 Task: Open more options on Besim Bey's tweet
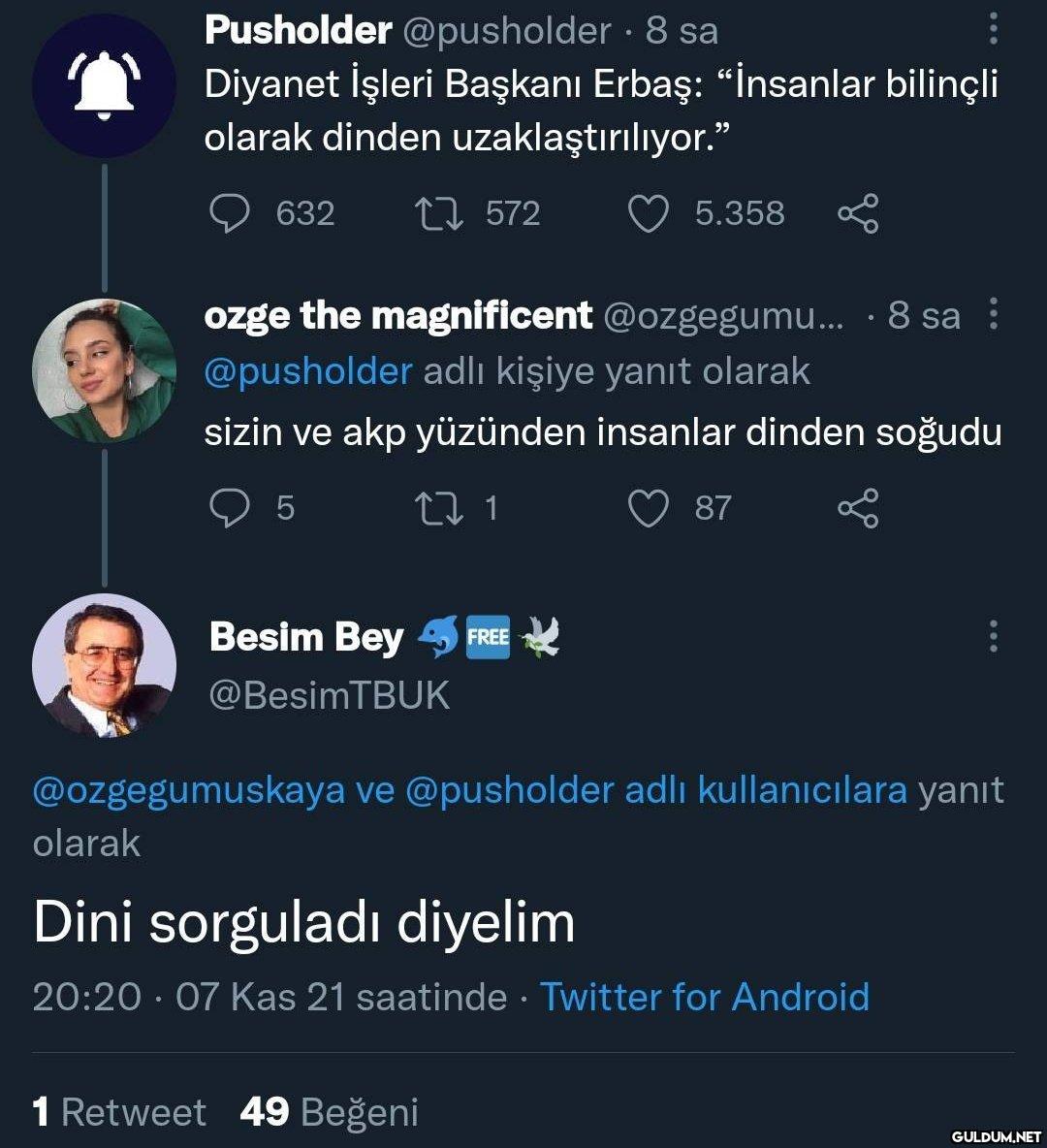993,636
